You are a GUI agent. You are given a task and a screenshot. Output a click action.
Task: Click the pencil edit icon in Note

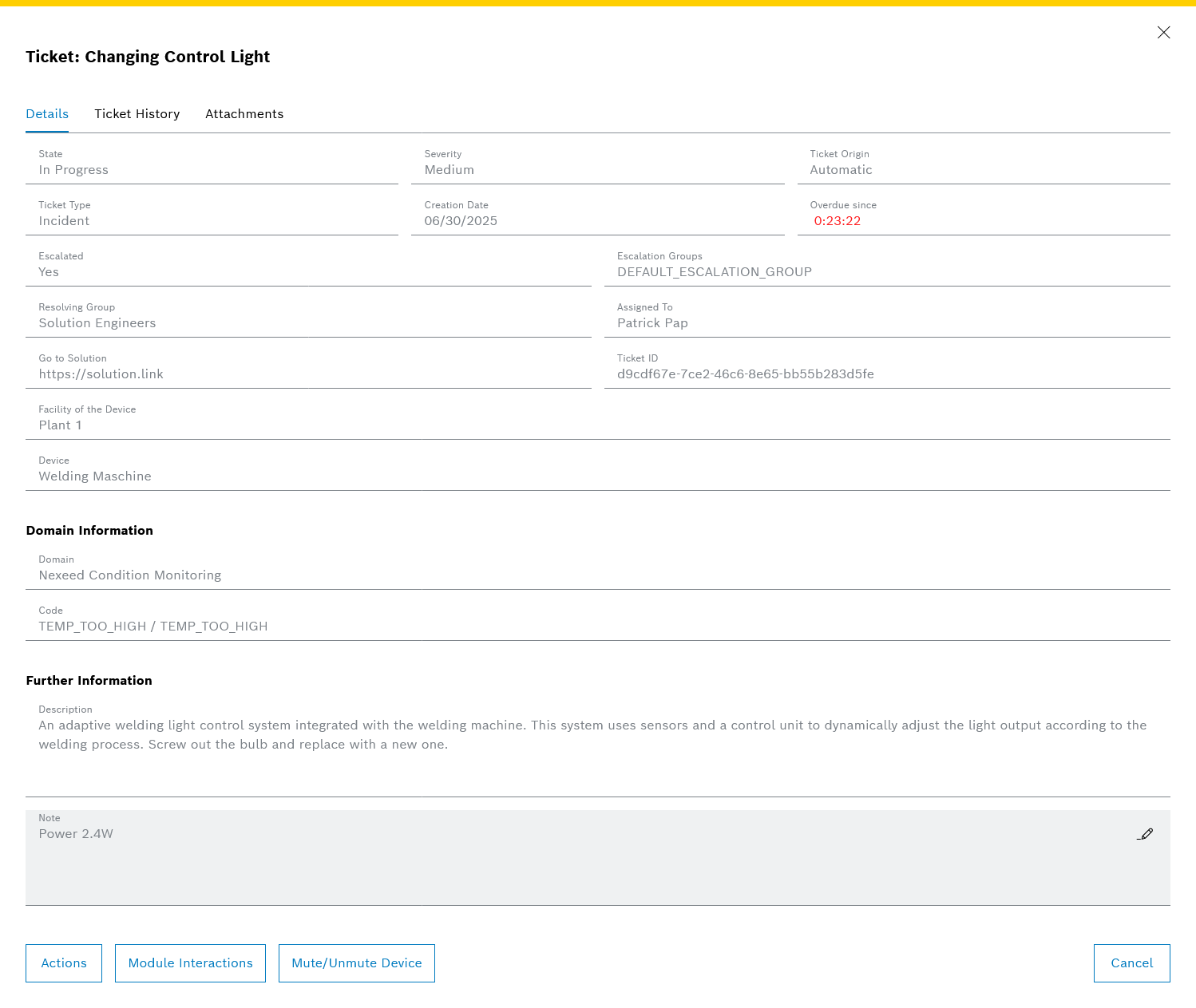coord(1145,834)
